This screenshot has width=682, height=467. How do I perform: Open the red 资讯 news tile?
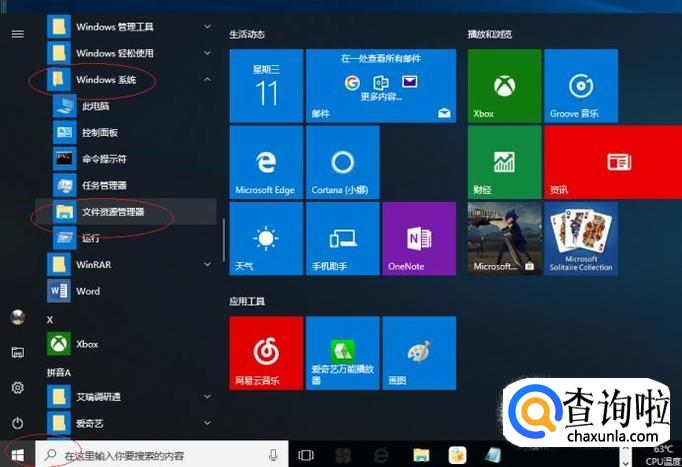(613, 162)
